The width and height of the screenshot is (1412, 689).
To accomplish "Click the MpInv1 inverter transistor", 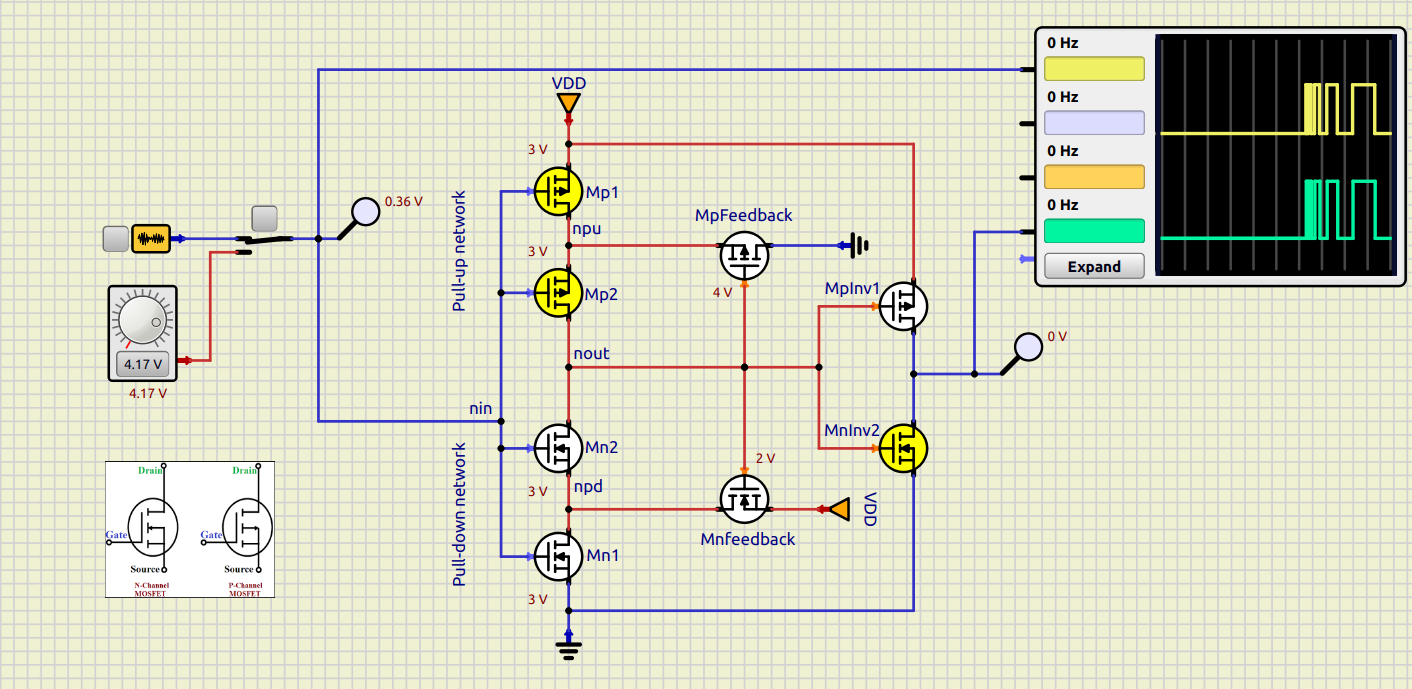I will 903,306.
